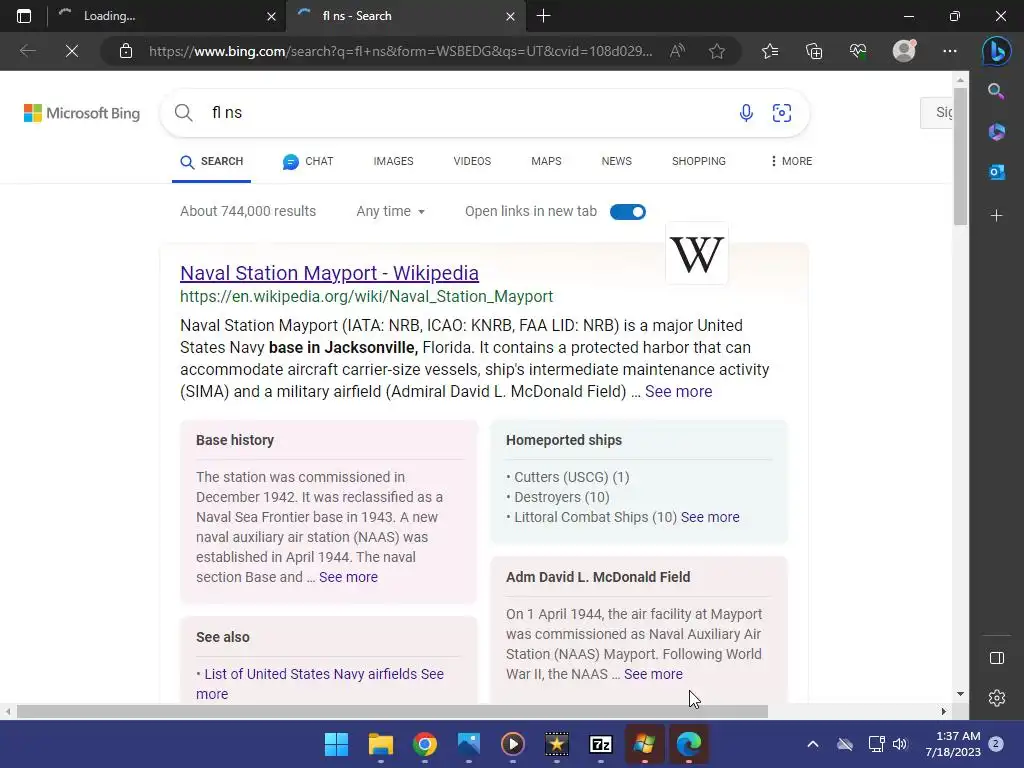Click the Base history card heading
This screenshot has width=1024, height=768.
[x=235, y=440]
